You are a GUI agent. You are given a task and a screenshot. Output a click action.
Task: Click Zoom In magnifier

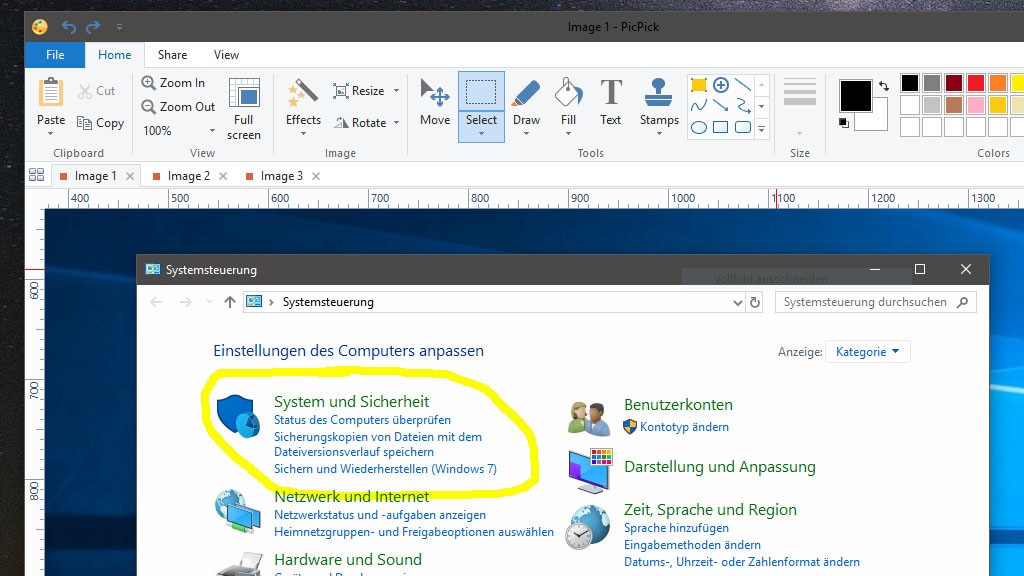point(149,83)
